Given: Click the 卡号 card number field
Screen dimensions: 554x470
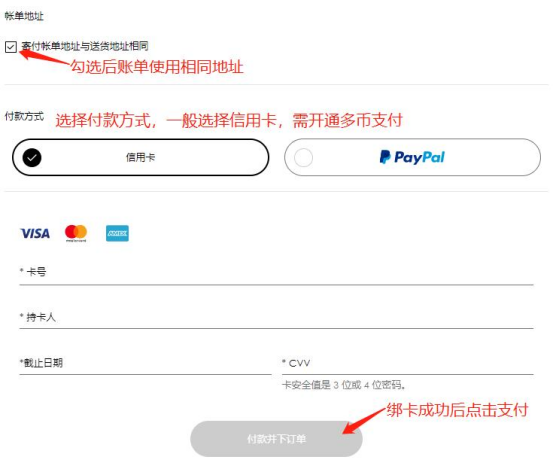Looking at the screenshot, I should [276, 272].
